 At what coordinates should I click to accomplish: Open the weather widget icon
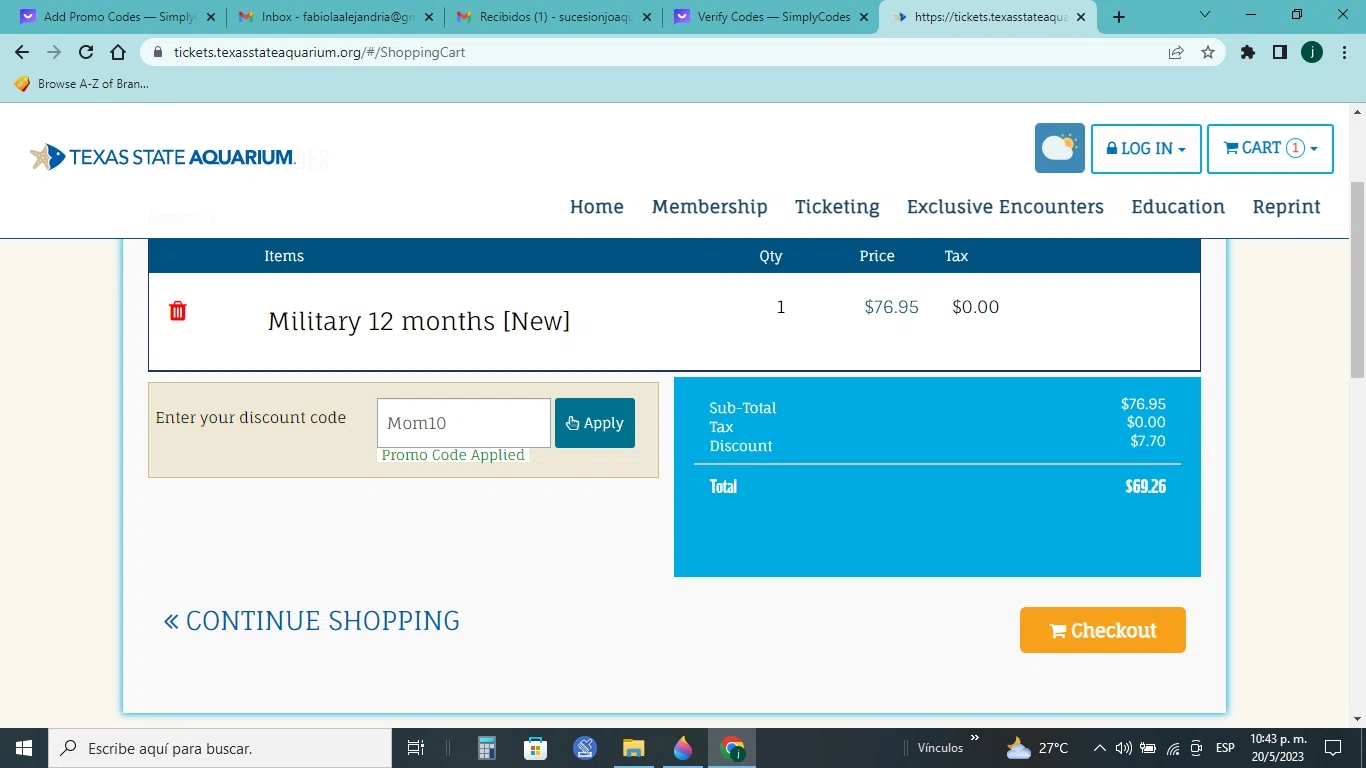[x=1060, y=148]
